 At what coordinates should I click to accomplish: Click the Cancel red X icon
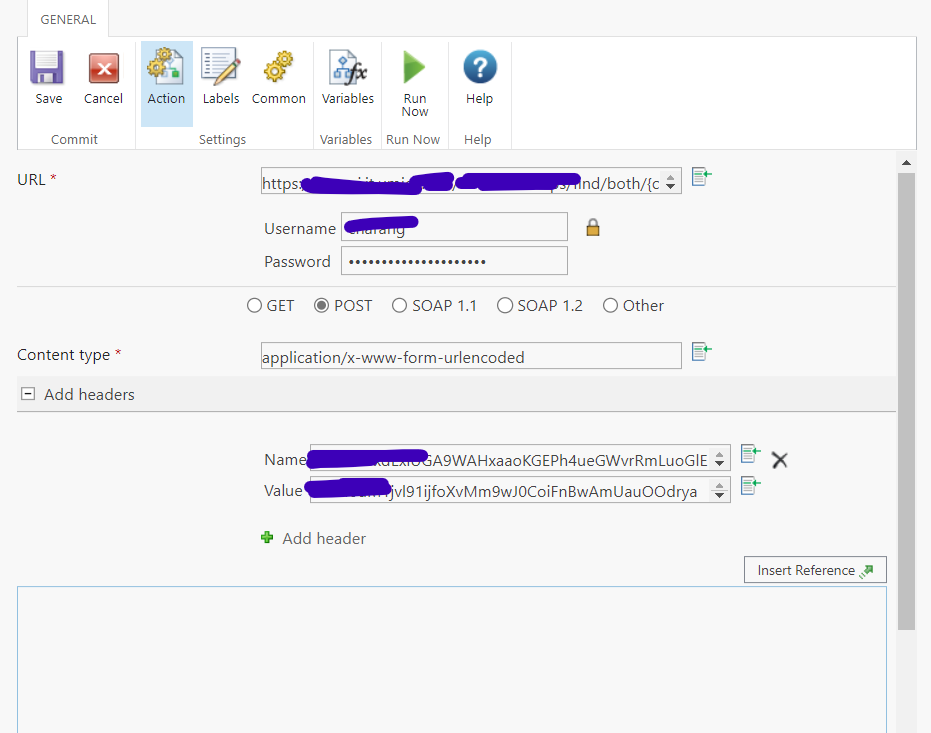(x=103, y=68)
